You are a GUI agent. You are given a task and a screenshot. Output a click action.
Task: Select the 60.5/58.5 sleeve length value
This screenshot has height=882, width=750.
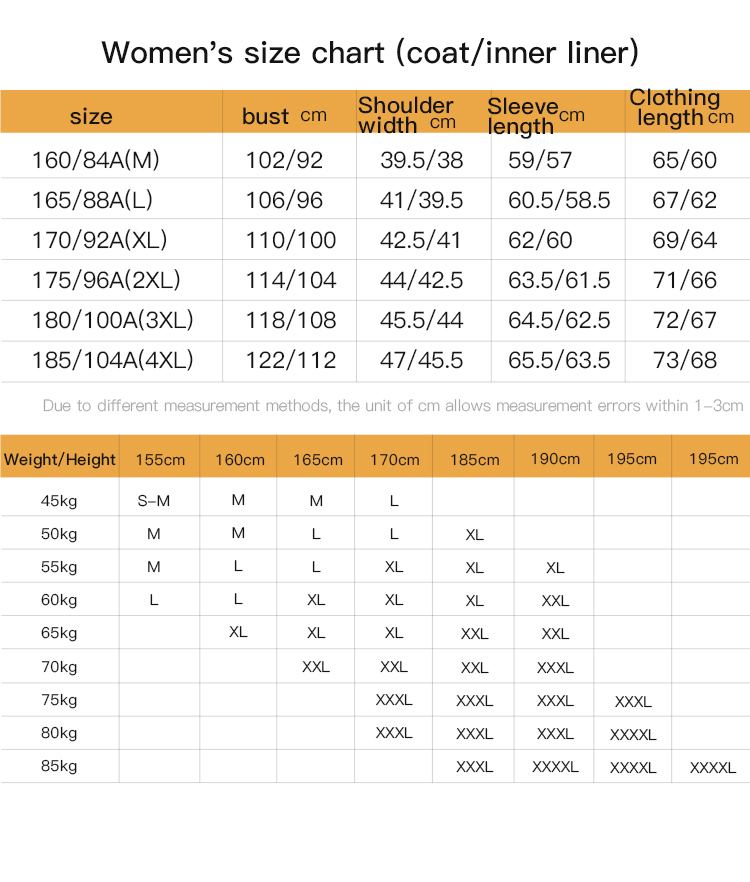click(559, 200)
